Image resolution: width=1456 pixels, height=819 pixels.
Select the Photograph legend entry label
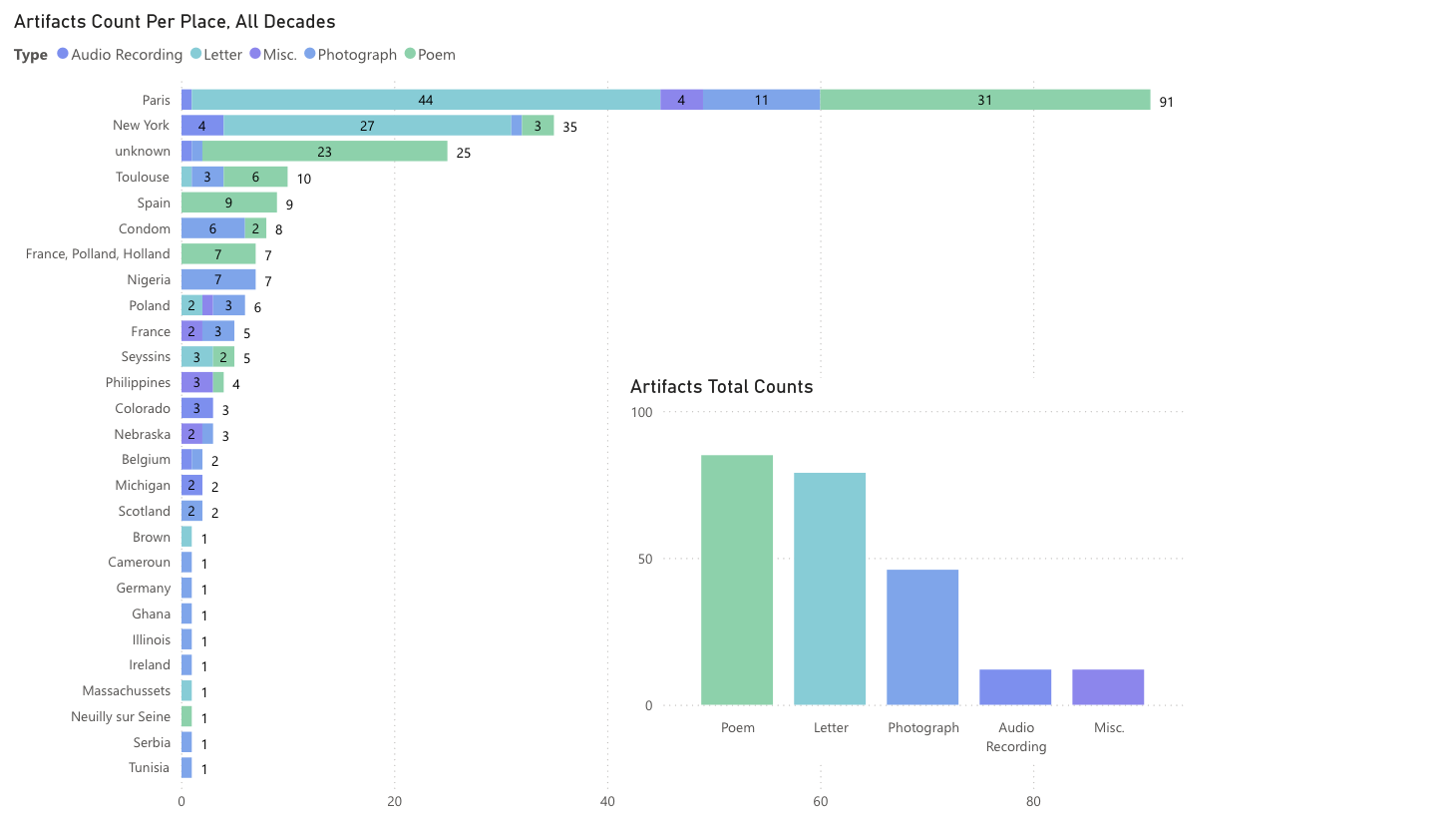[356, 55]
